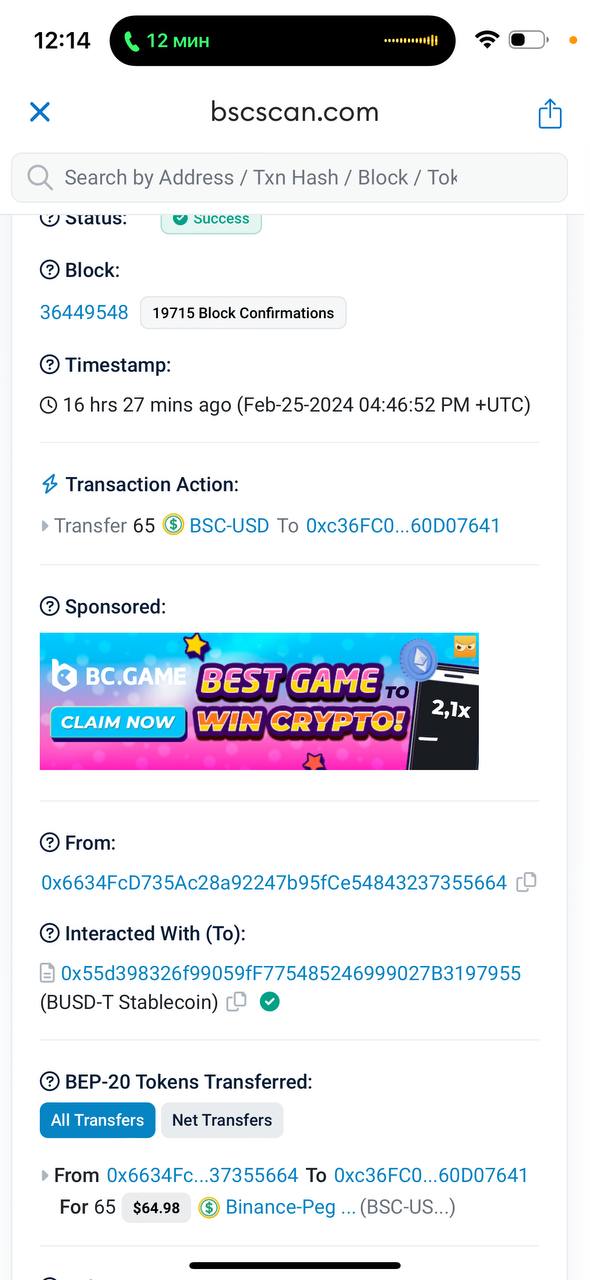This screenshot has height=1280, width=590.
Task: Tap the help icon beside Block
Action: coord(49,270)
